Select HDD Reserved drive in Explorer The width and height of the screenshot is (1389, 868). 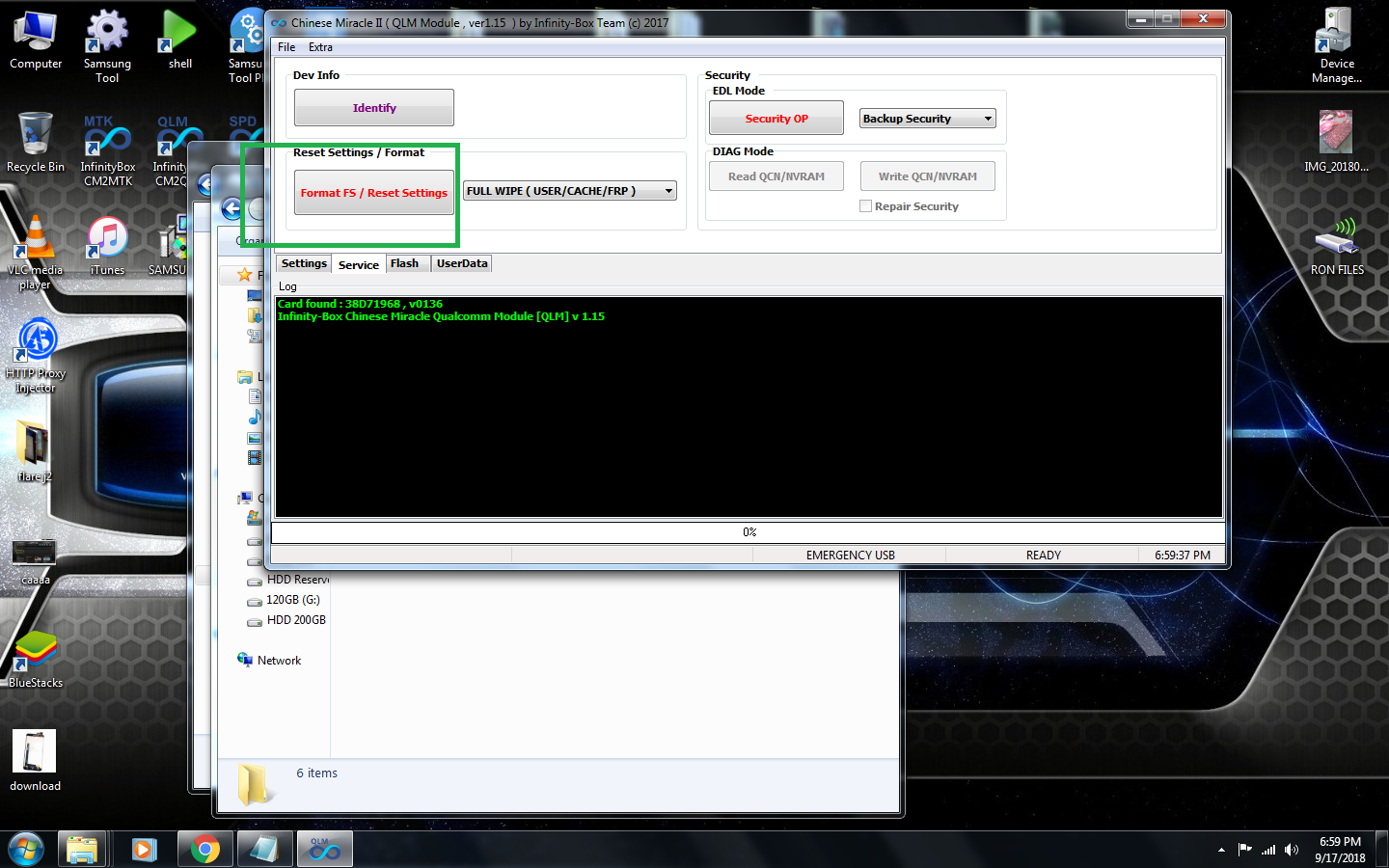pyautogui.click(x=287, y=580)
